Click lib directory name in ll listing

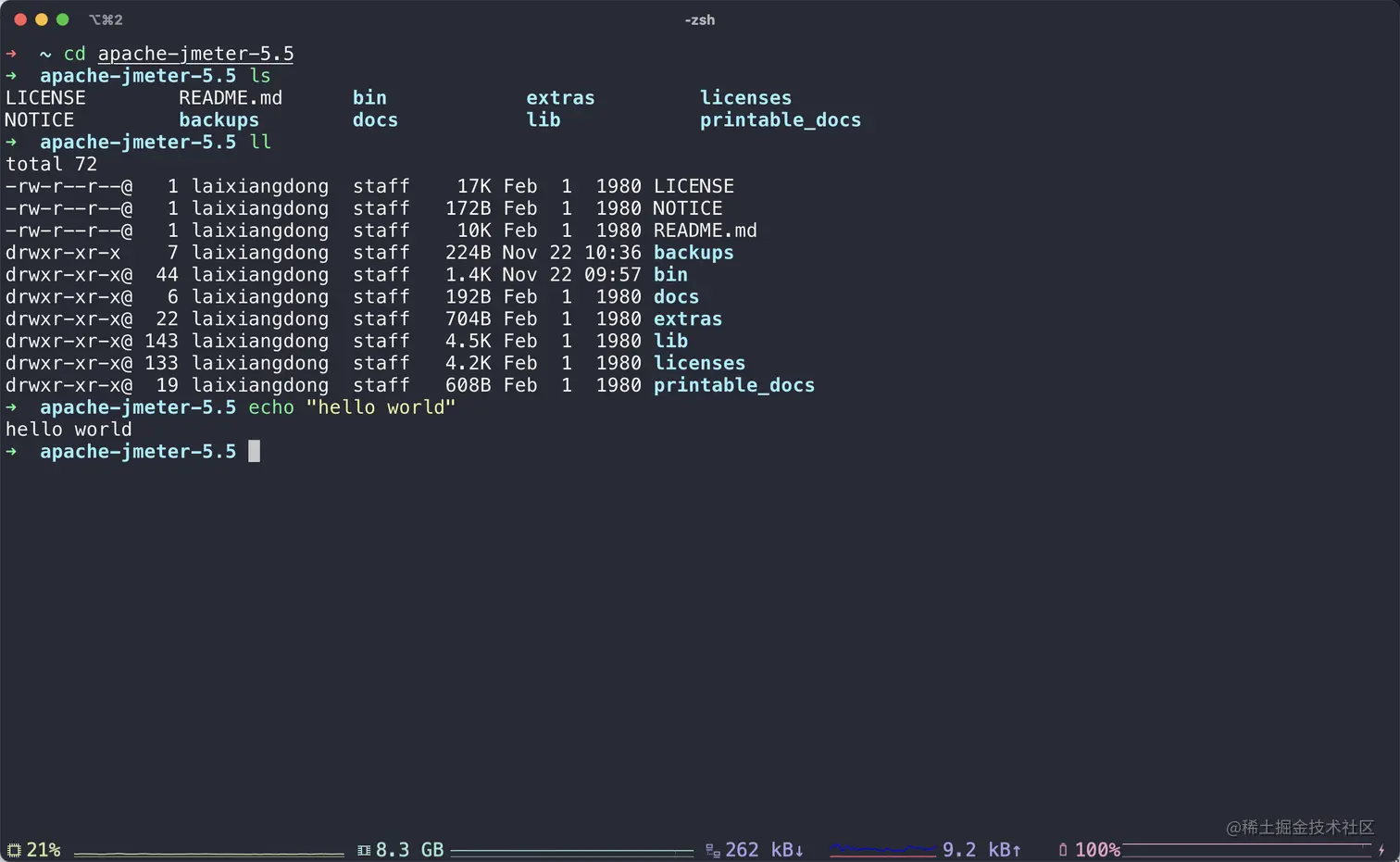coord(670,341)
